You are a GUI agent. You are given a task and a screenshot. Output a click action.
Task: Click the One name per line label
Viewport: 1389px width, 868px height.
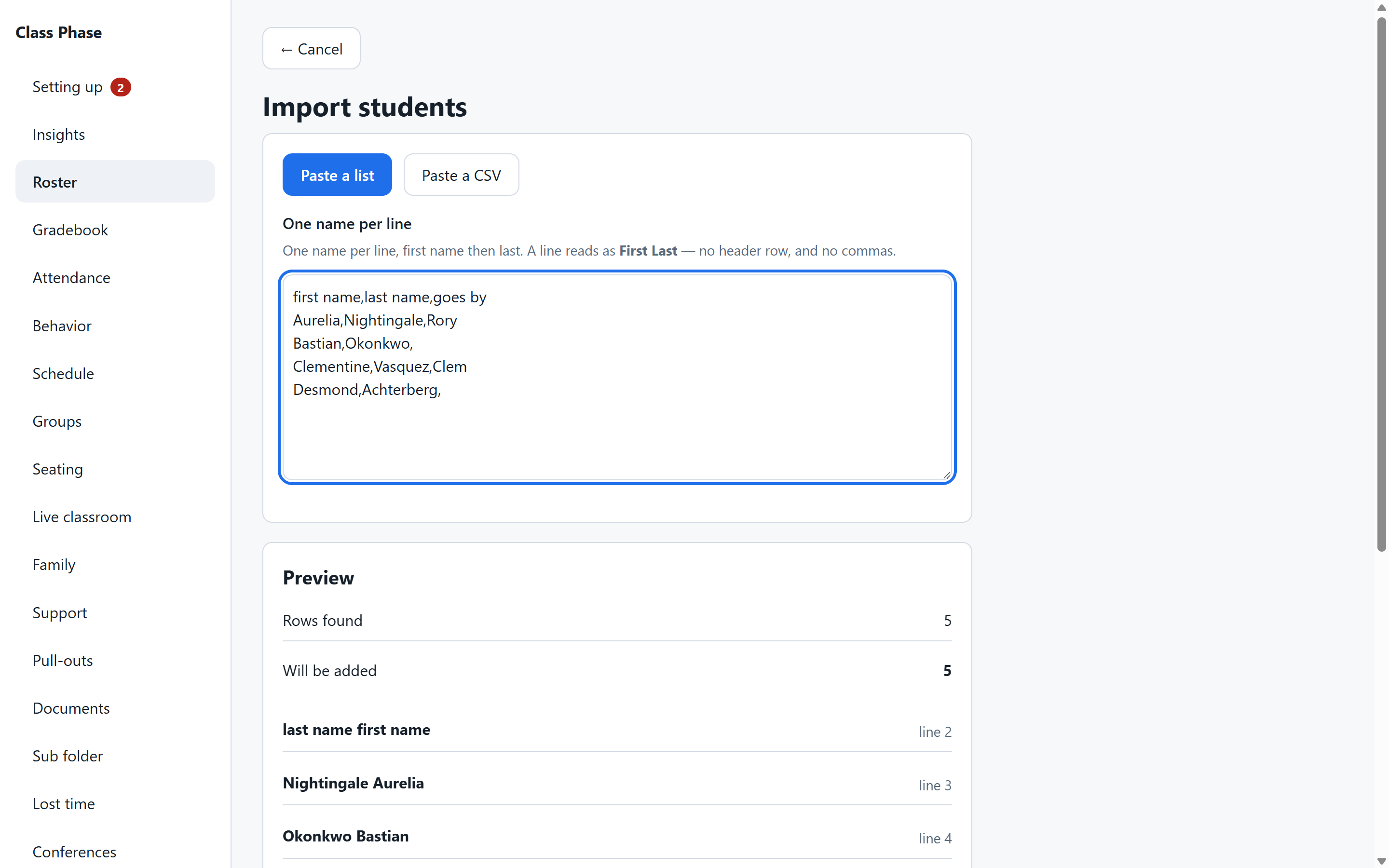(347, 224)
